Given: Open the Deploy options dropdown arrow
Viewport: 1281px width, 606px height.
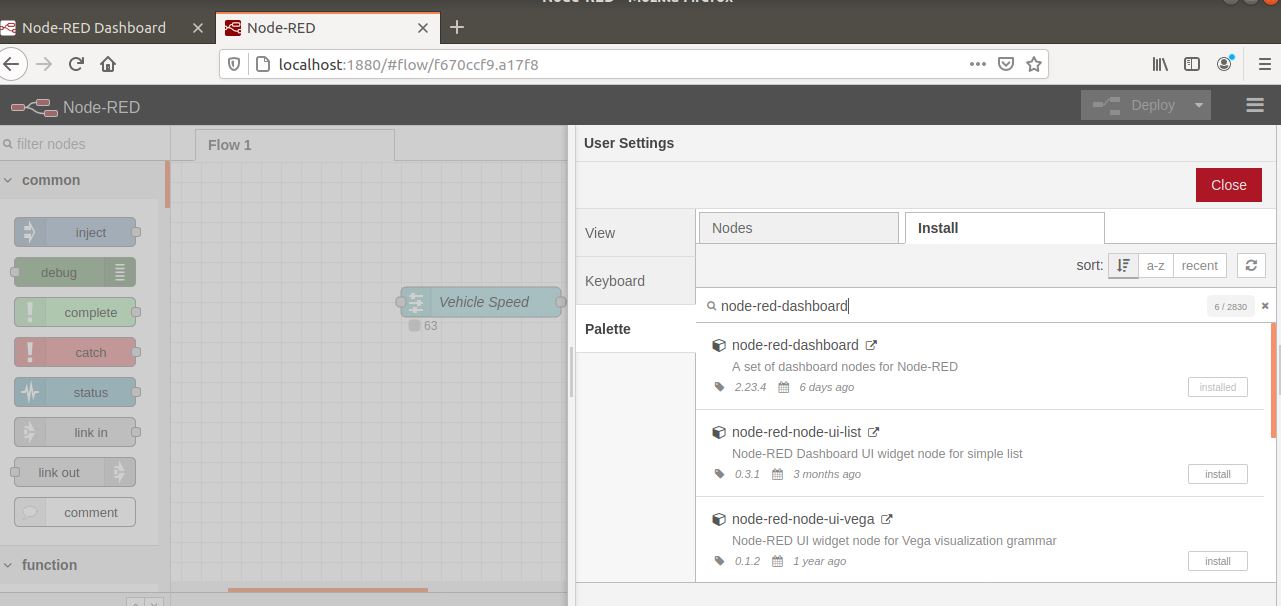Looking at the screenshot, I should tap(1198, 105).
